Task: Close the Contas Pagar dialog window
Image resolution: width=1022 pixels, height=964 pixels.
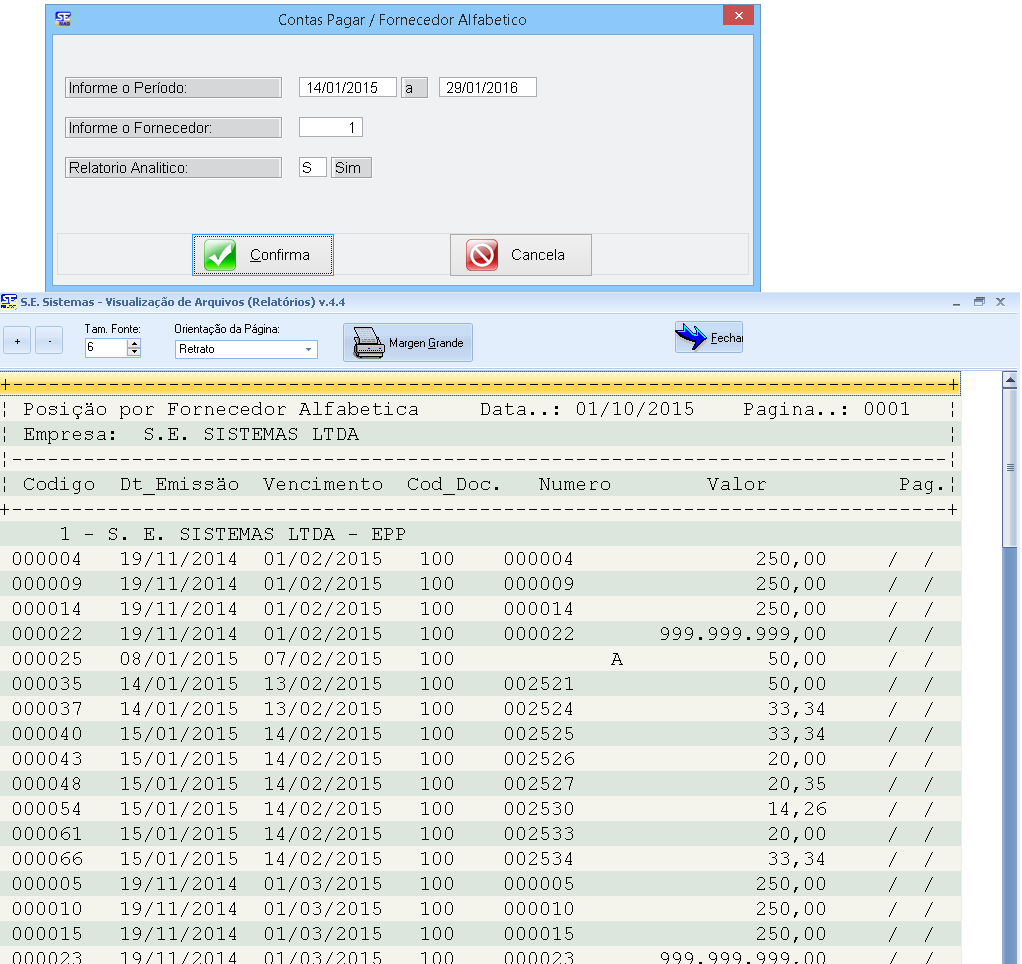Action: pyautogui.click(x=738, y=17)
